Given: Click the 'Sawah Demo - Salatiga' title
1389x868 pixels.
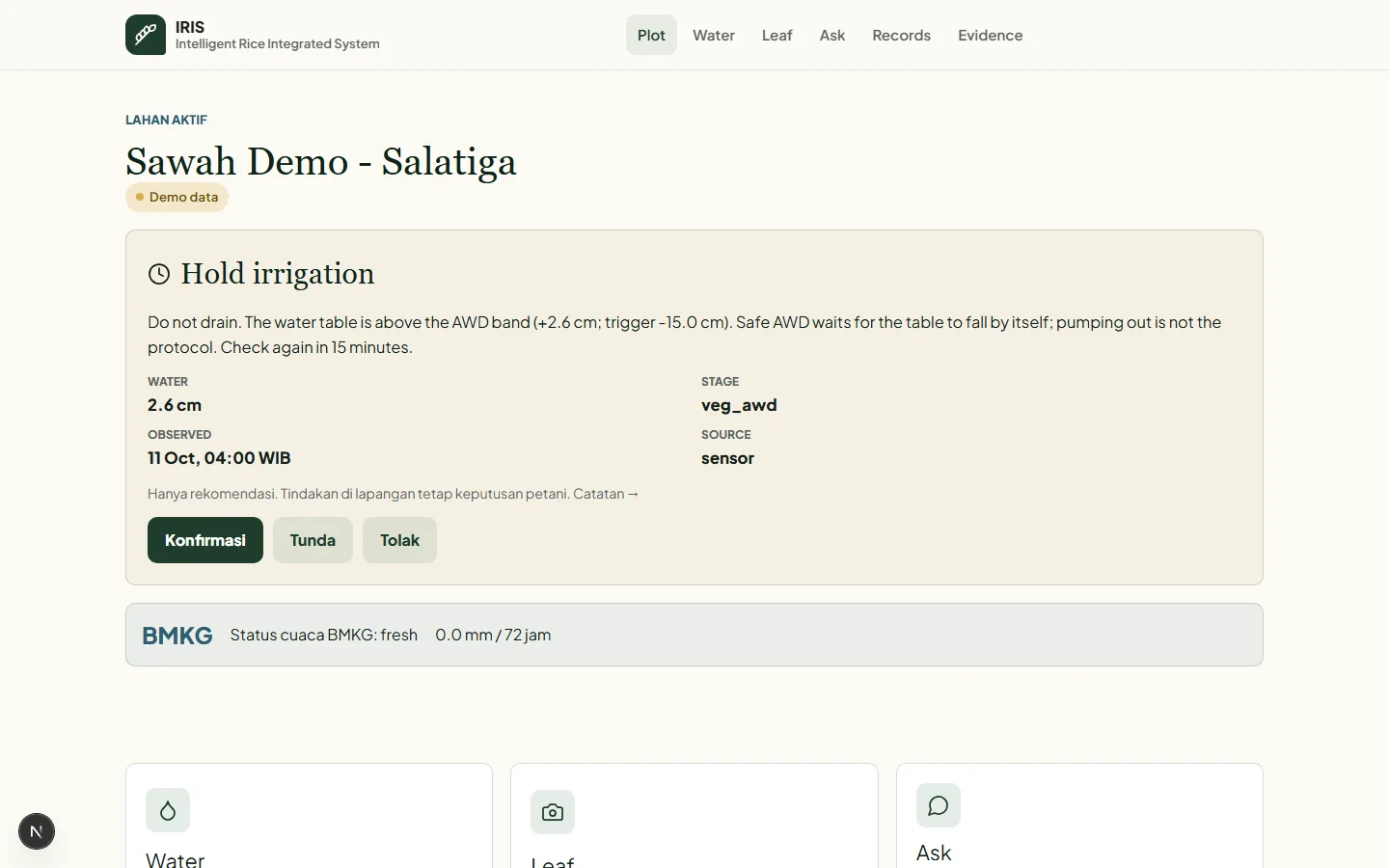Looking at the screenshot, I should point(321,161).
